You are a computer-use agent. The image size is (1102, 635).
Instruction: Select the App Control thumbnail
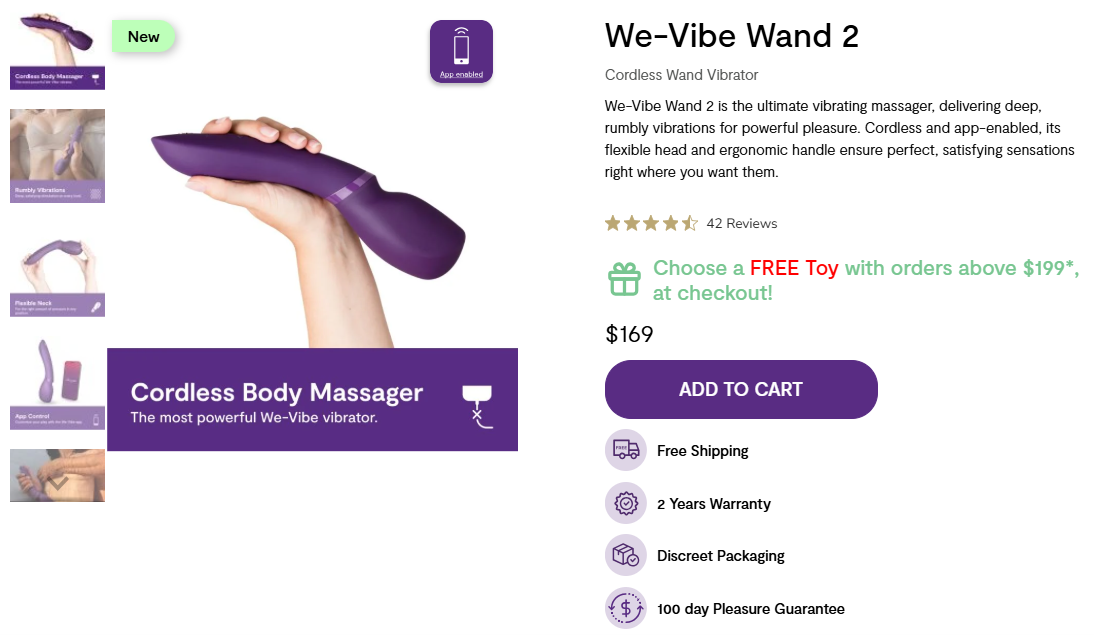(57, 384)
